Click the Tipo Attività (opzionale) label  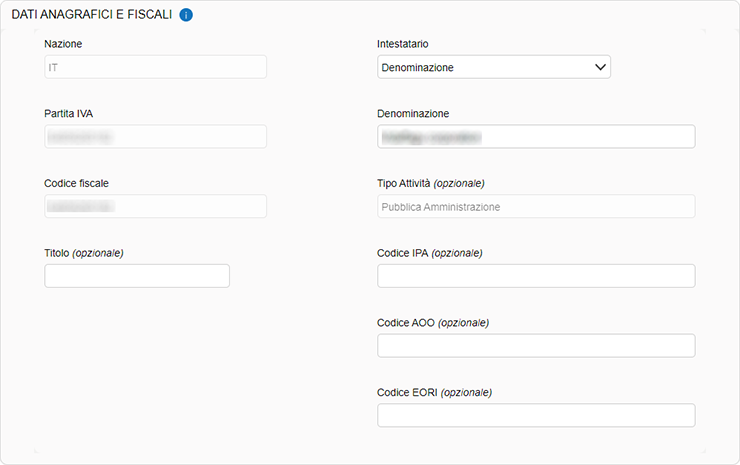431,183
